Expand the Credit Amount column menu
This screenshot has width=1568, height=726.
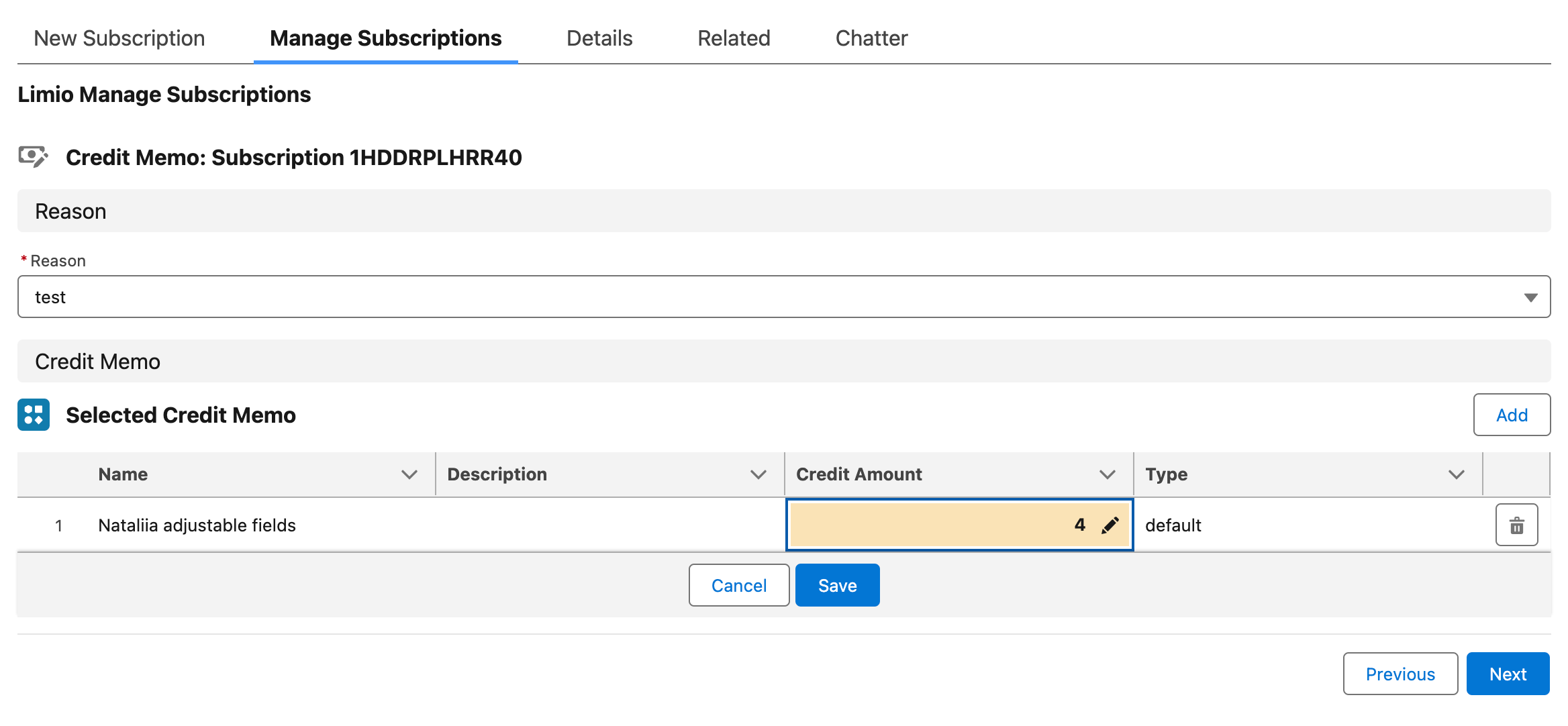point(1108,474)
